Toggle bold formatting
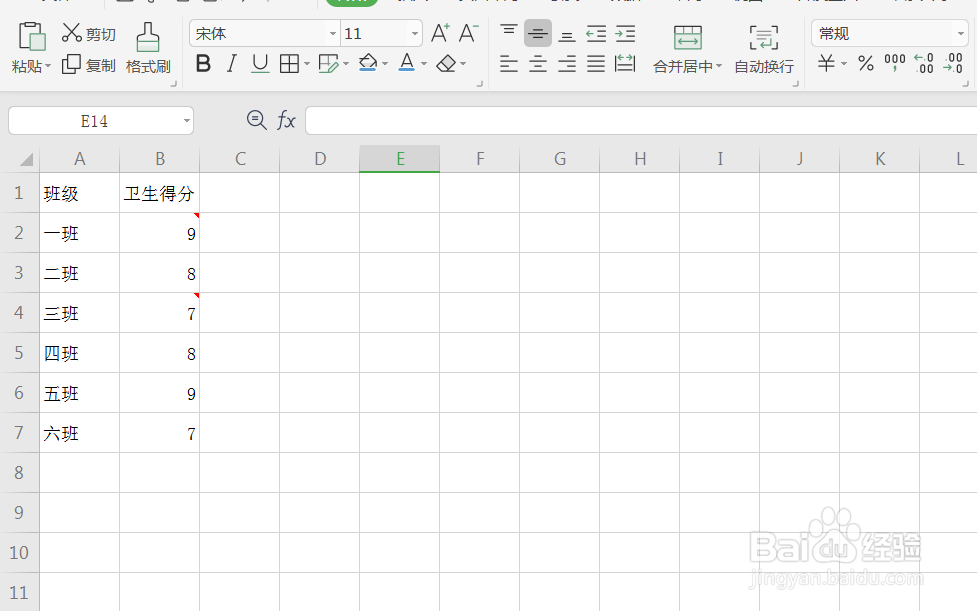977x611 pixels. [x=203, y=64]
